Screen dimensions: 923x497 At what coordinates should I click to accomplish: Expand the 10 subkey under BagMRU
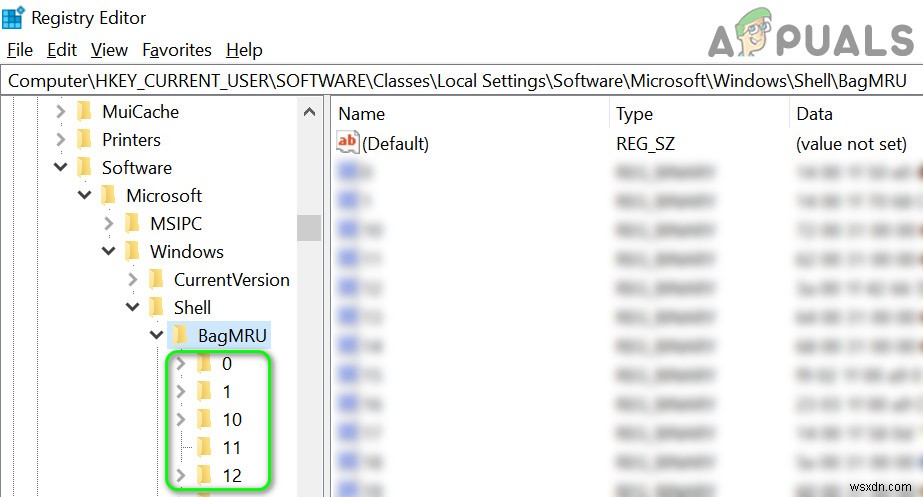[180, 419]
